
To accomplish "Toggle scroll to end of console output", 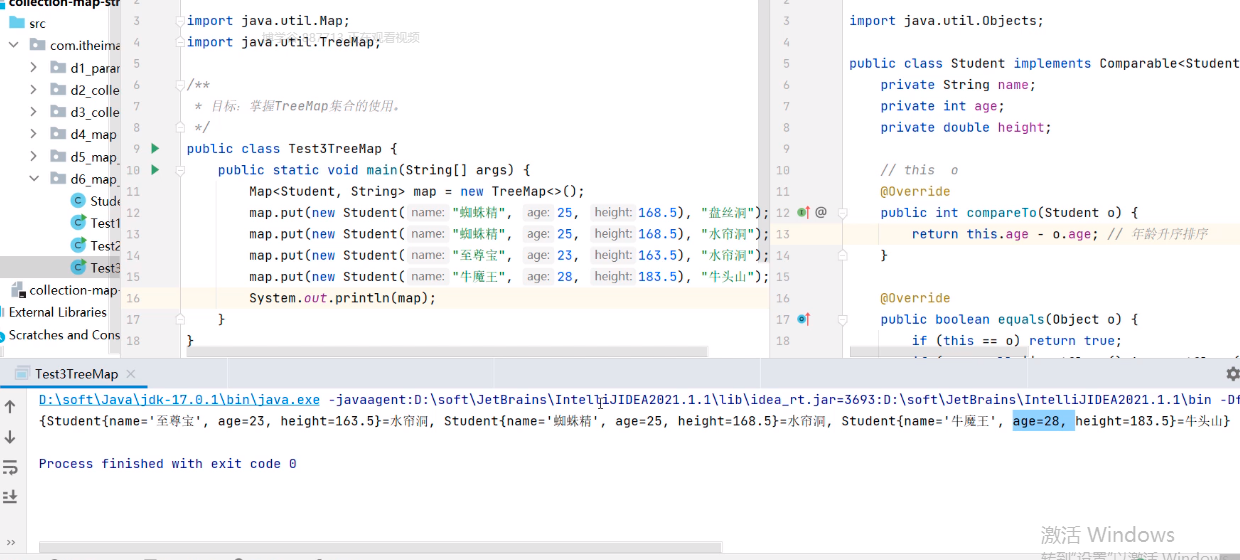I will pos(10,496).
